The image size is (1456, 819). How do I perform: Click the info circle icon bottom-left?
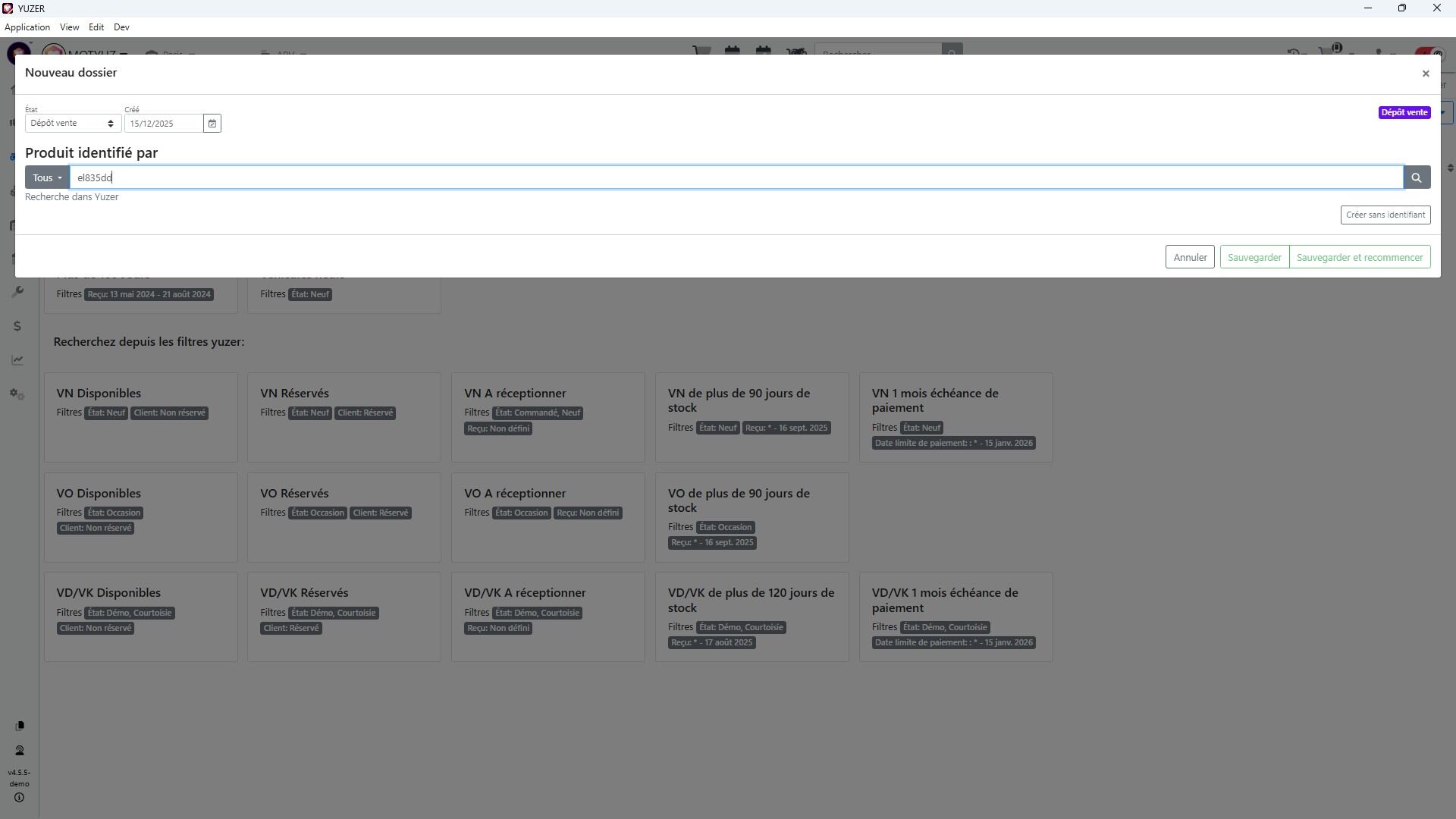pyautogui.click(x=19, y=798)
